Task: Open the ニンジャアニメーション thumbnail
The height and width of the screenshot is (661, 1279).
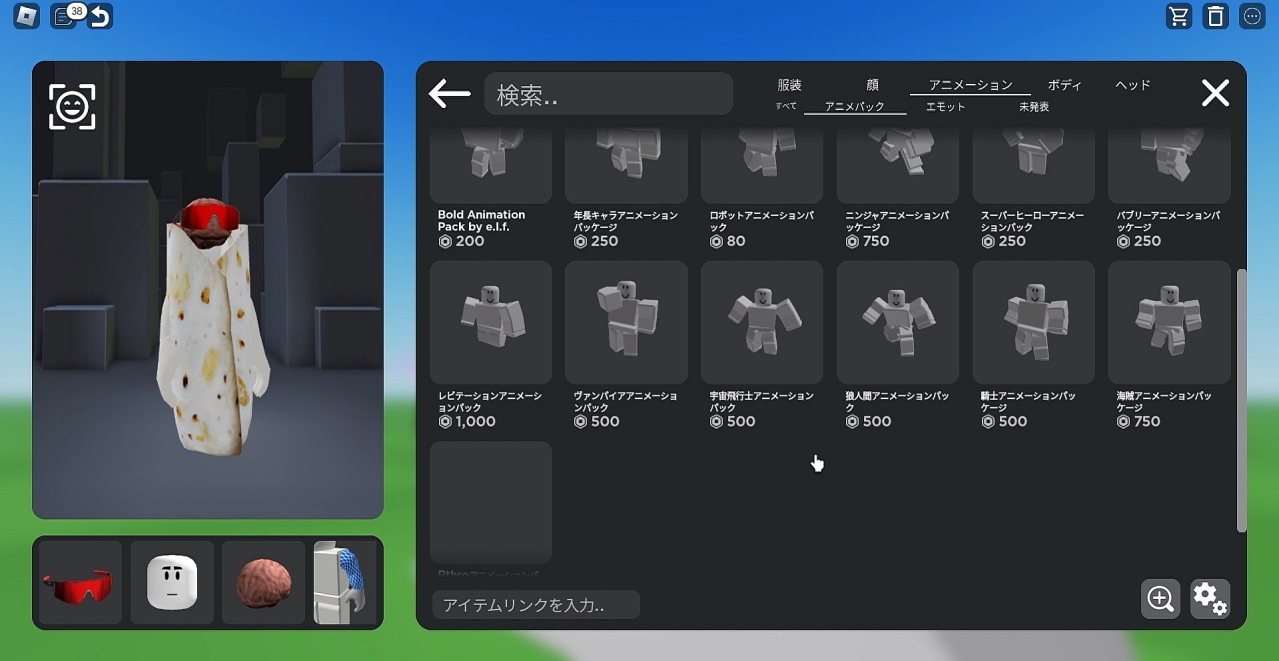Action: 898,166
